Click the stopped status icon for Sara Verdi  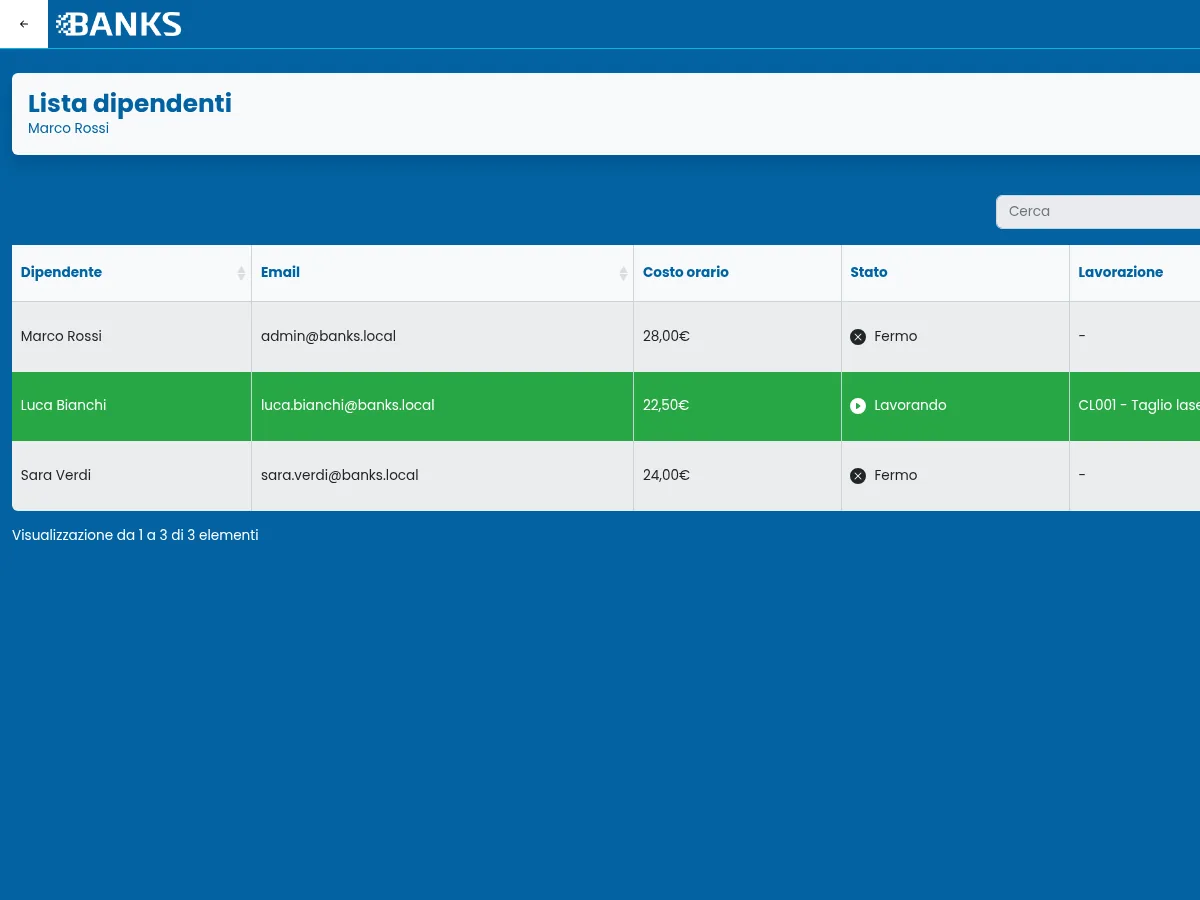click(858, 476)
